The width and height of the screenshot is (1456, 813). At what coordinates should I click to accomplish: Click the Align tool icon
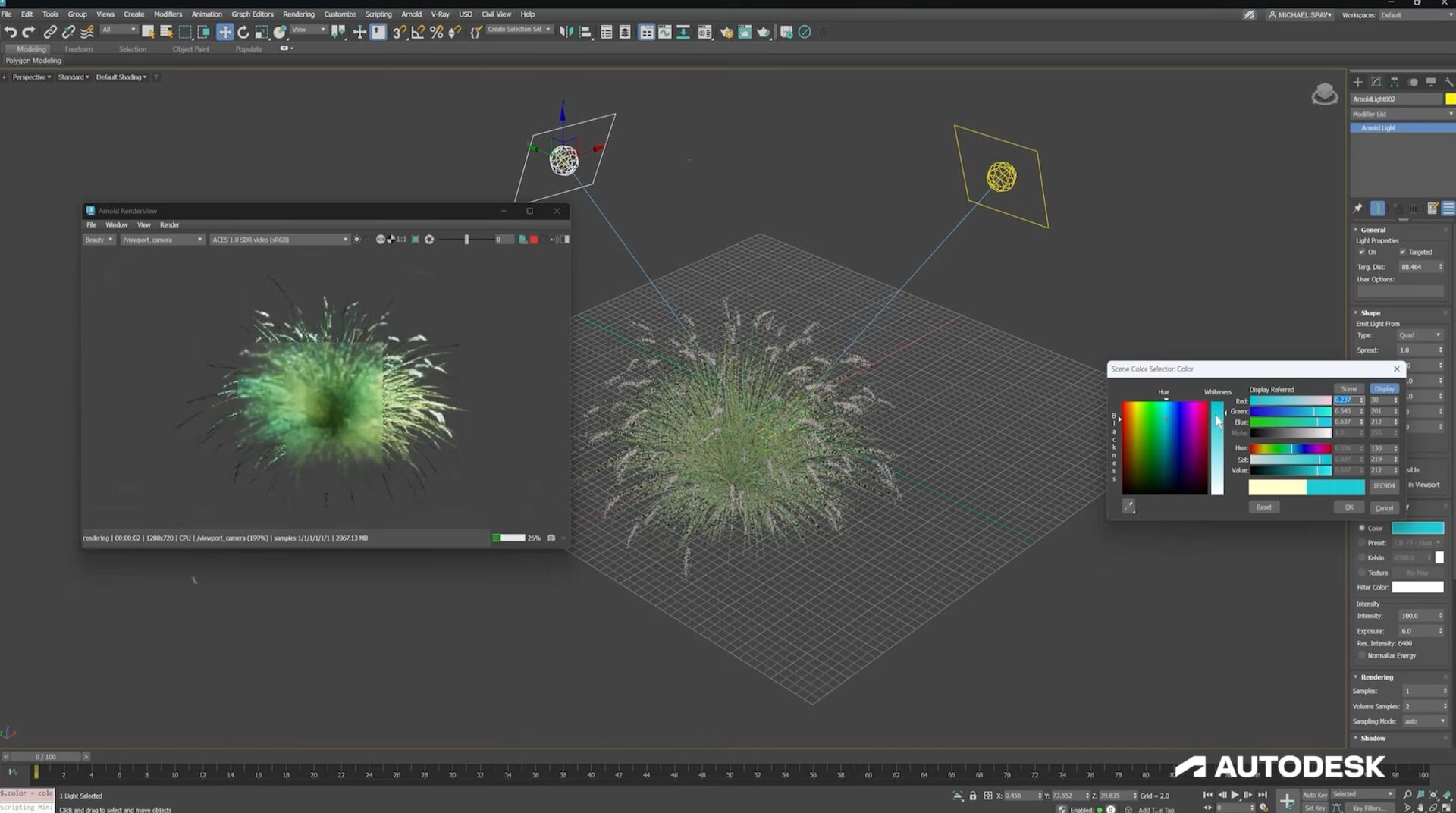pyautogui.click(x=585, y=32)
